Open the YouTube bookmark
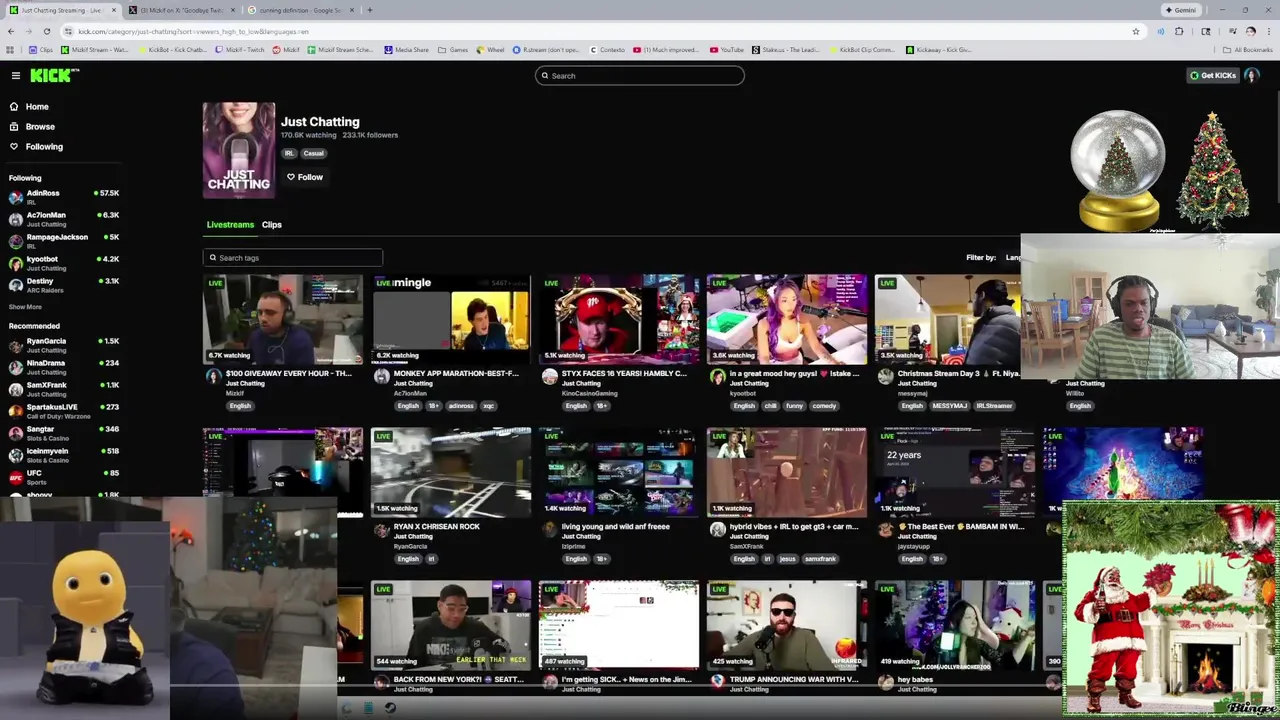This screenshot has height=720, width=1280. [727, 49]
